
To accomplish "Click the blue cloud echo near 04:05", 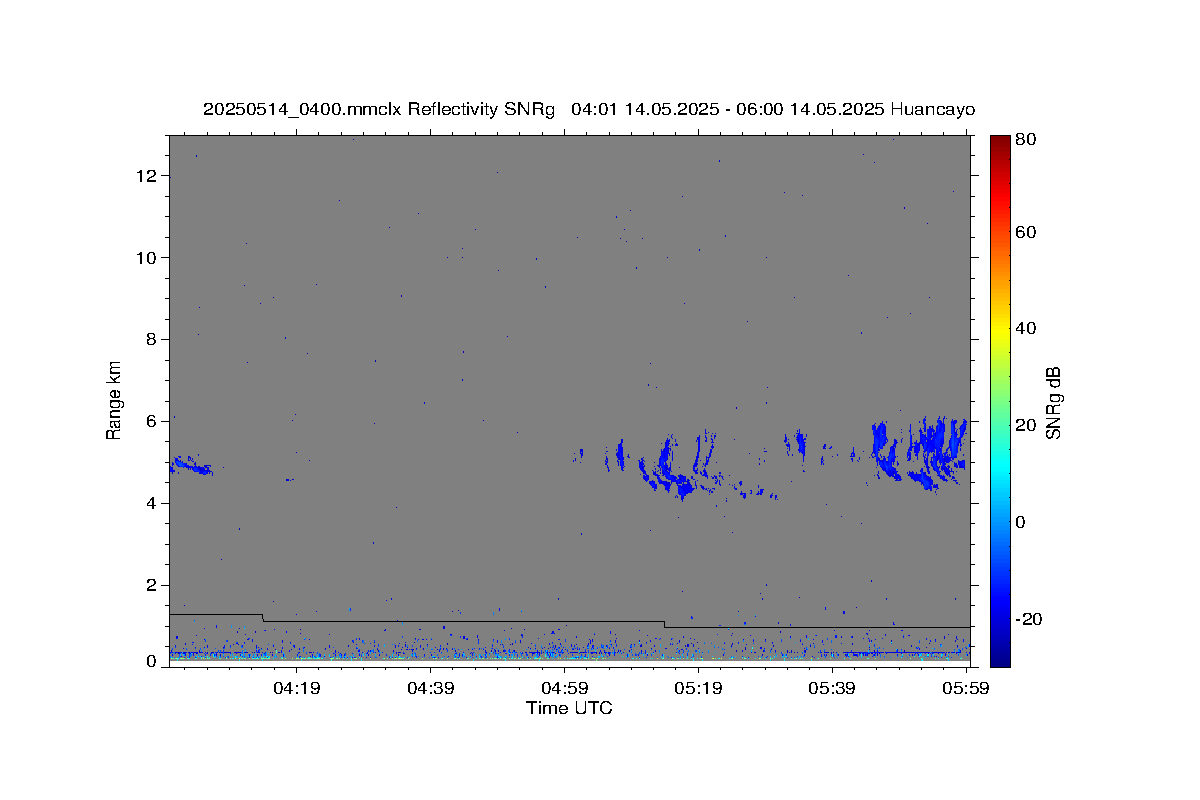I will [x=190, y=465].
